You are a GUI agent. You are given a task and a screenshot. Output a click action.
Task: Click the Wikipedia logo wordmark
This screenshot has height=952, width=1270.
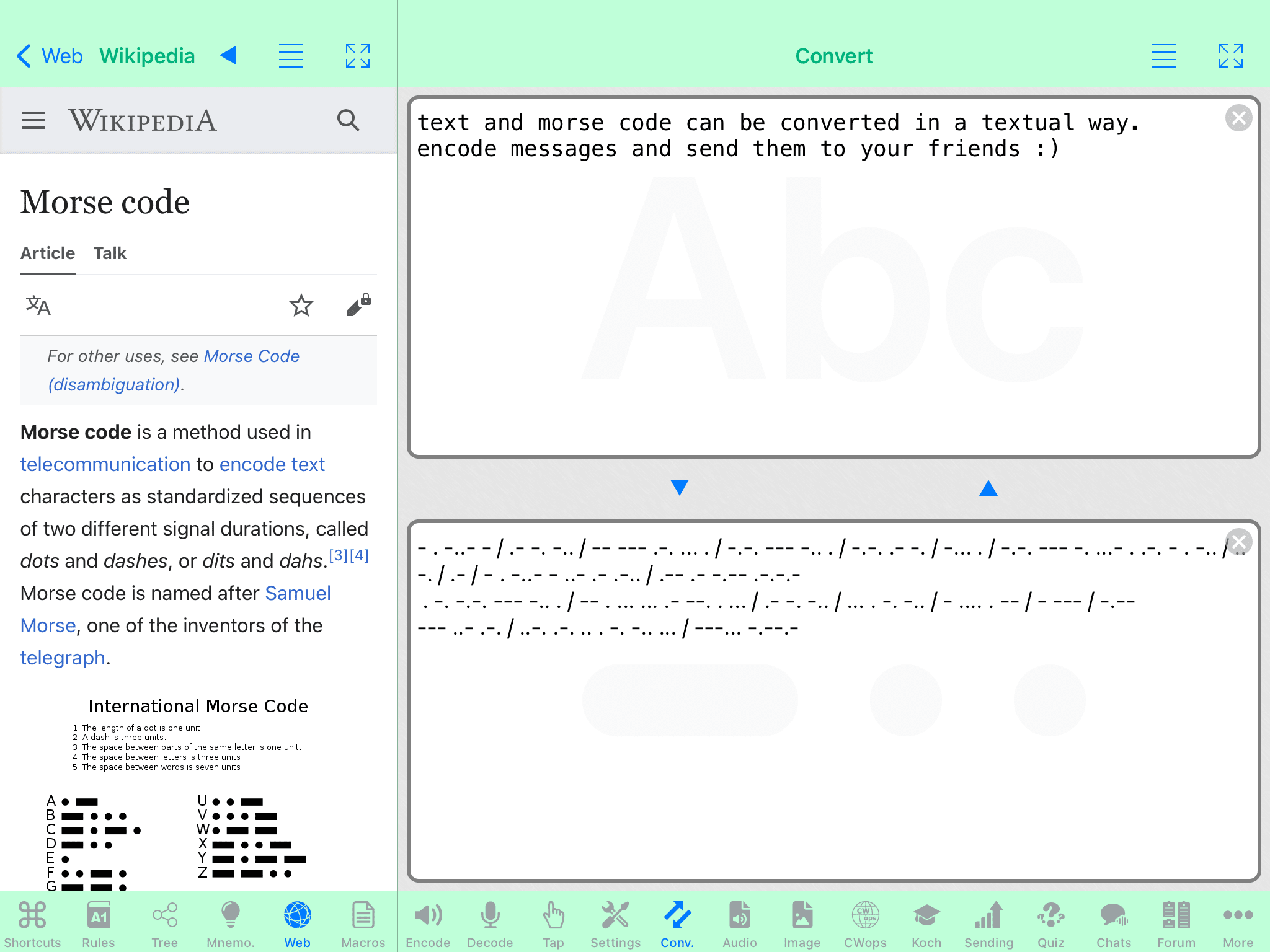[143, 120]
